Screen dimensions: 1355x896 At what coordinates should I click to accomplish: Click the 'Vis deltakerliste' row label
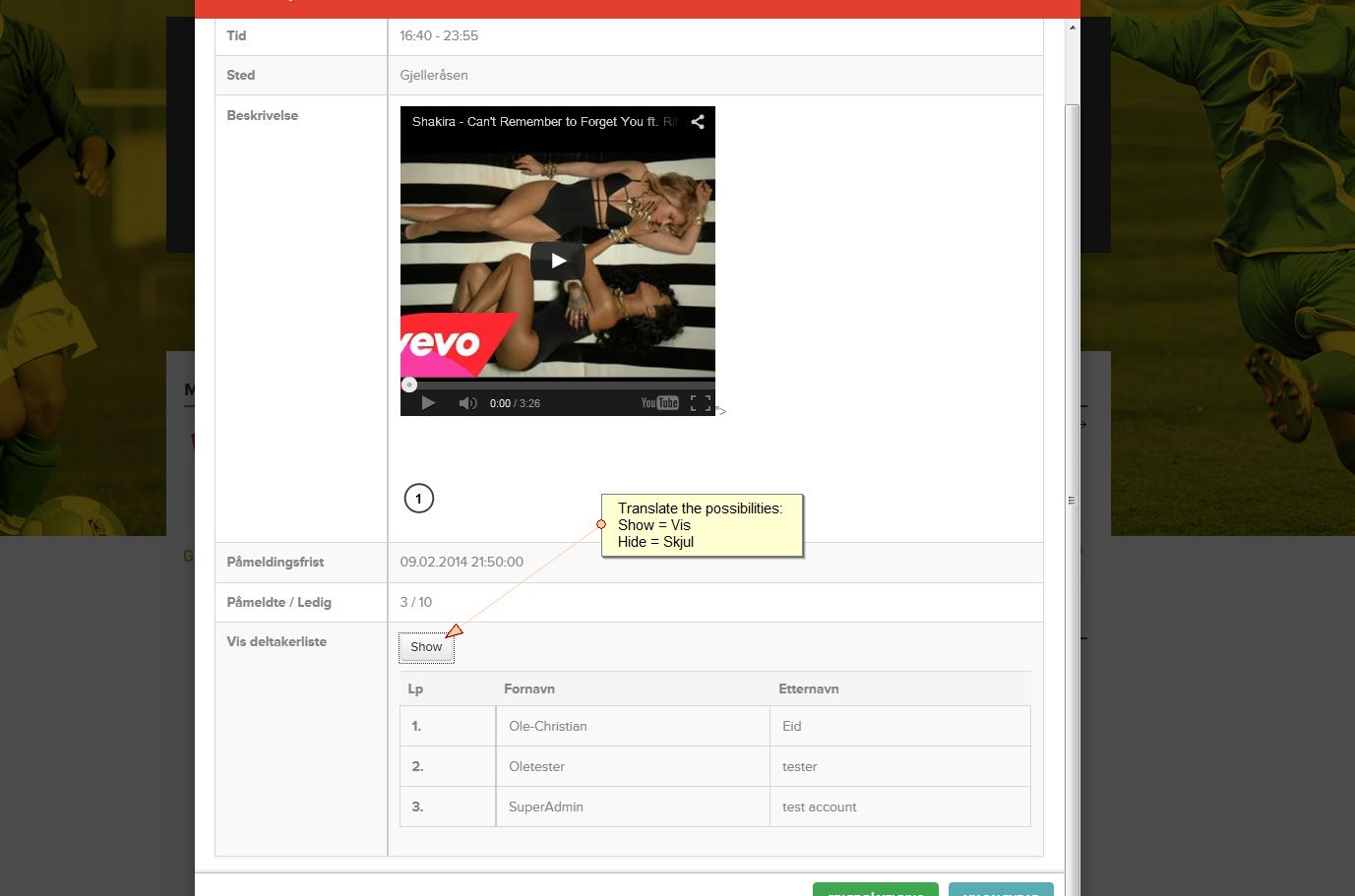tap(277, 641)
